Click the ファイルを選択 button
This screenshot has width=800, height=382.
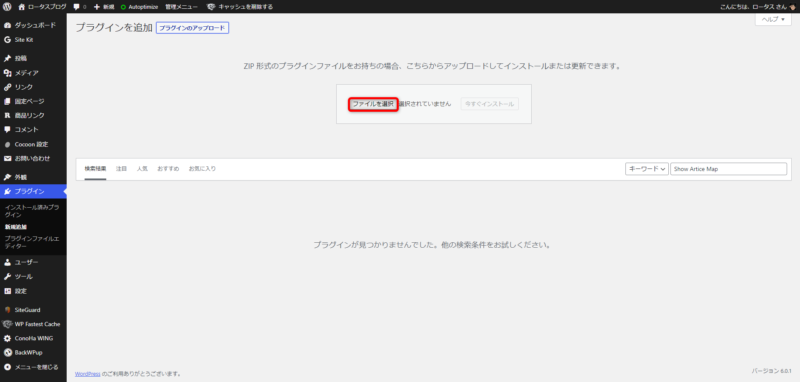(x=373, y=104)
